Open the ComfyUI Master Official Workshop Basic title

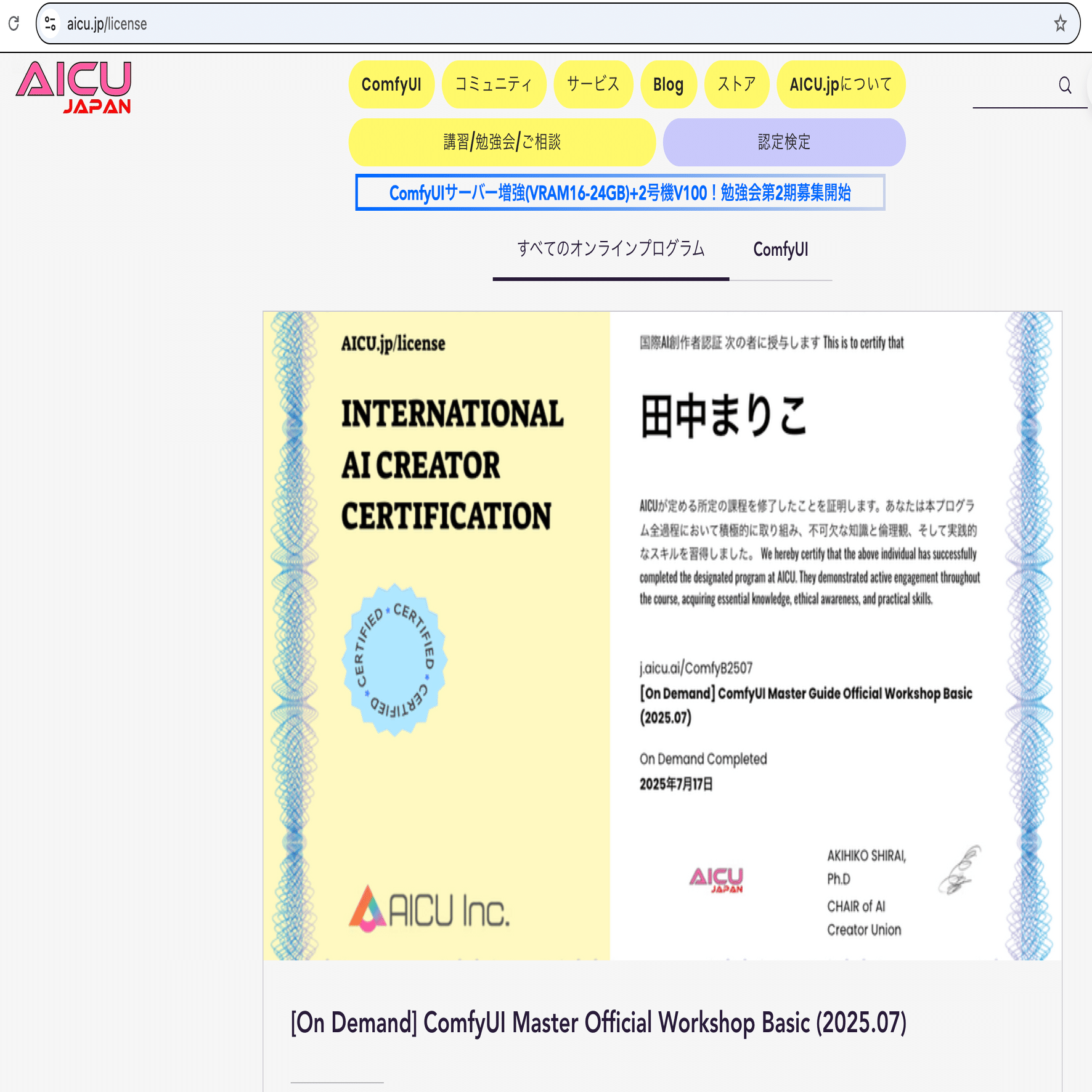(598, 1023)
